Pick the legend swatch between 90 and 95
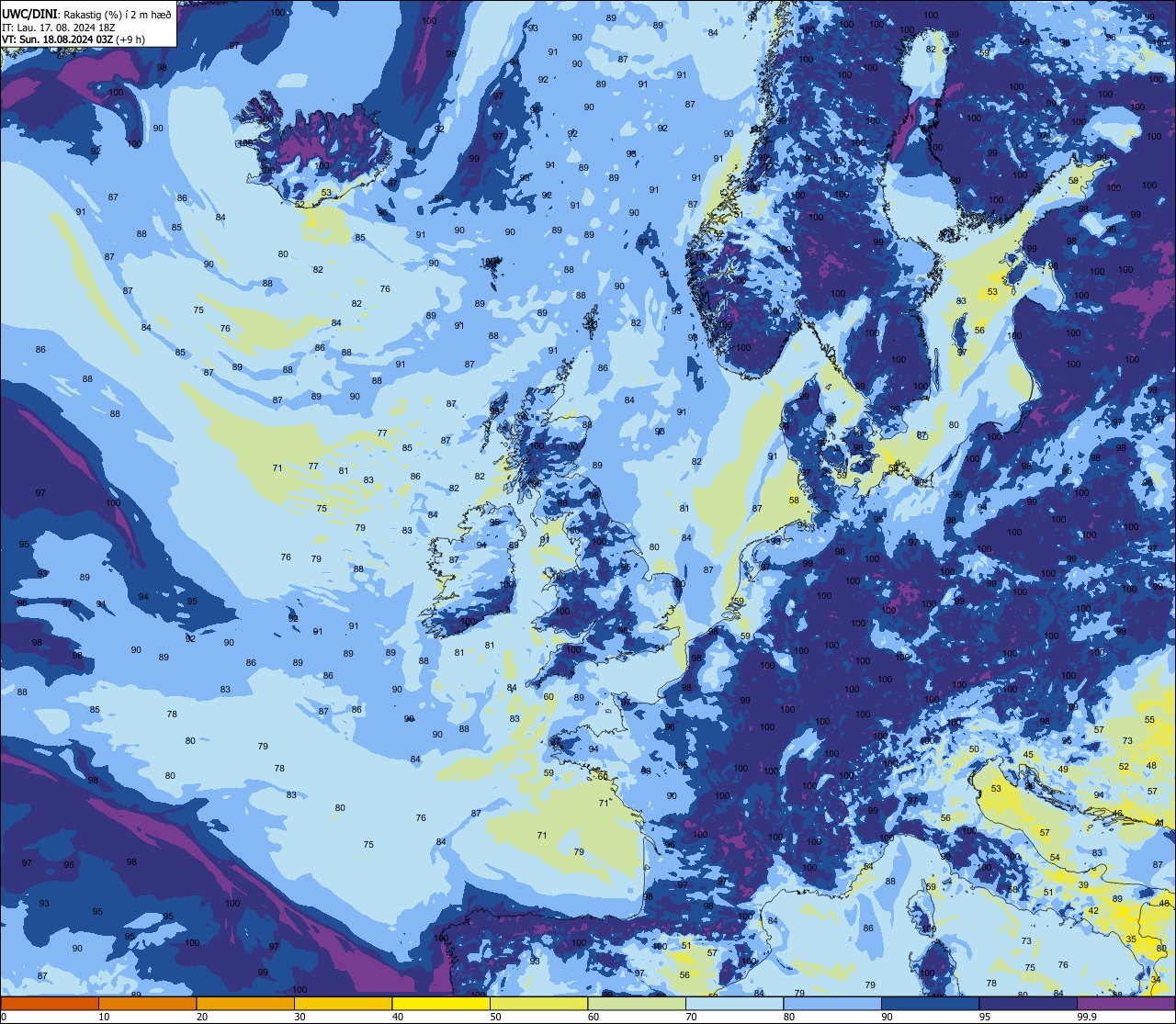 pyautogui.click(x=931, y=1003)
